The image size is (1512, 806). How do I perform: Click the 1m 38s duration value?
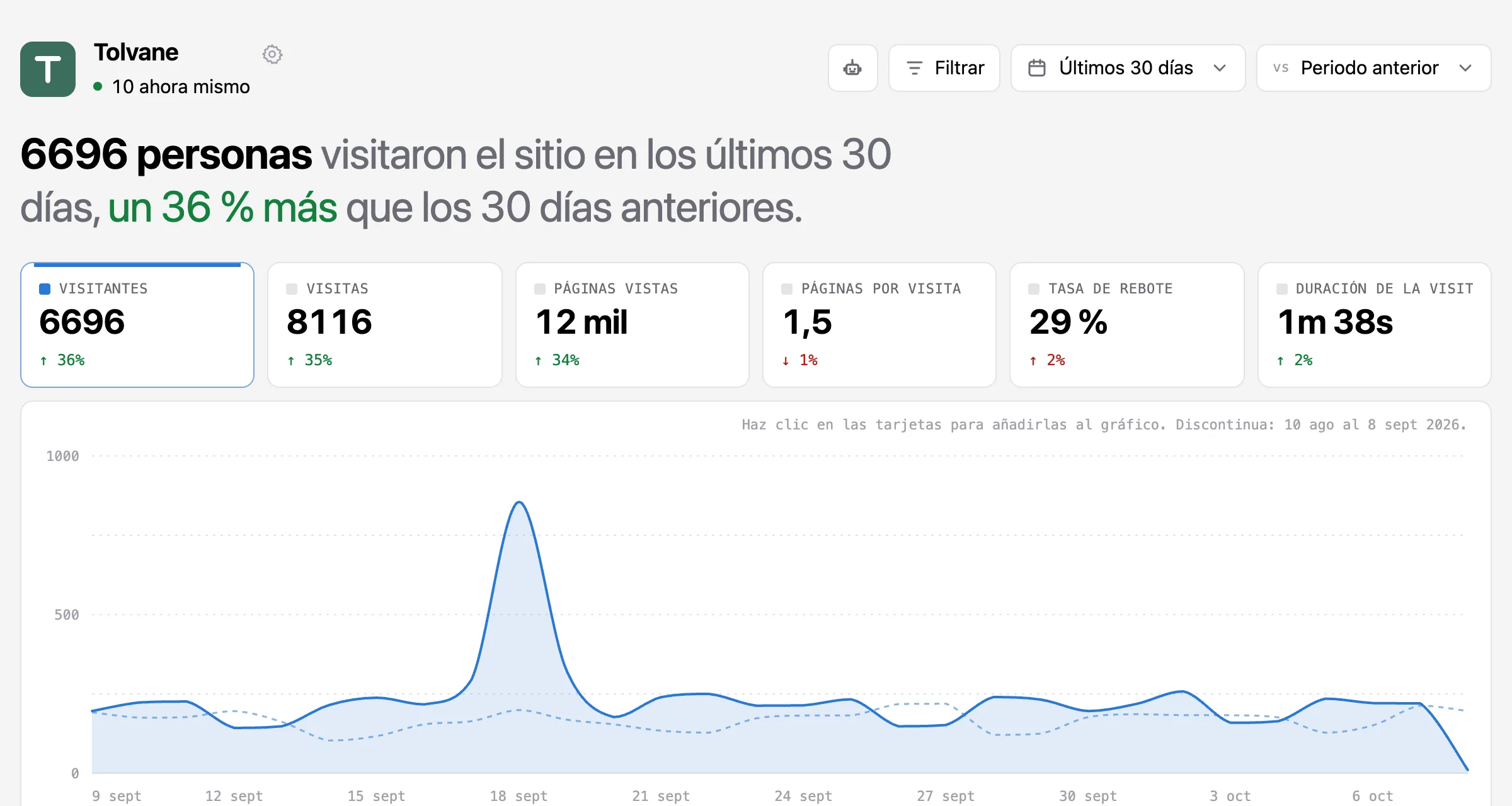tap(1335, 322)
